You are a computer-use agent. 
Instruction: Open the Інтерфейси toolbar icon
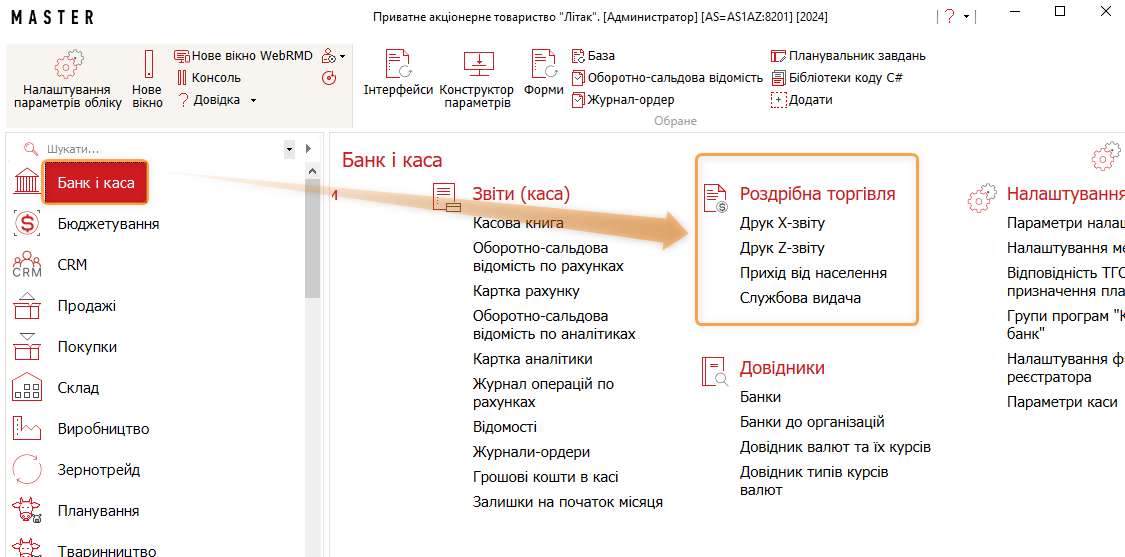tap(397, 65)
